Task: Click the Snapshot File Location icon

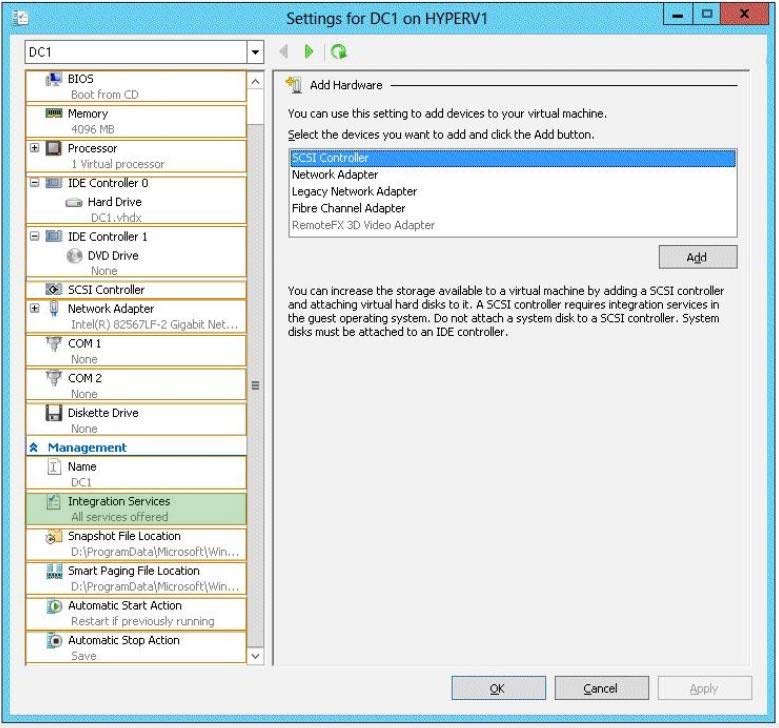Action: [x=54, y=536]
